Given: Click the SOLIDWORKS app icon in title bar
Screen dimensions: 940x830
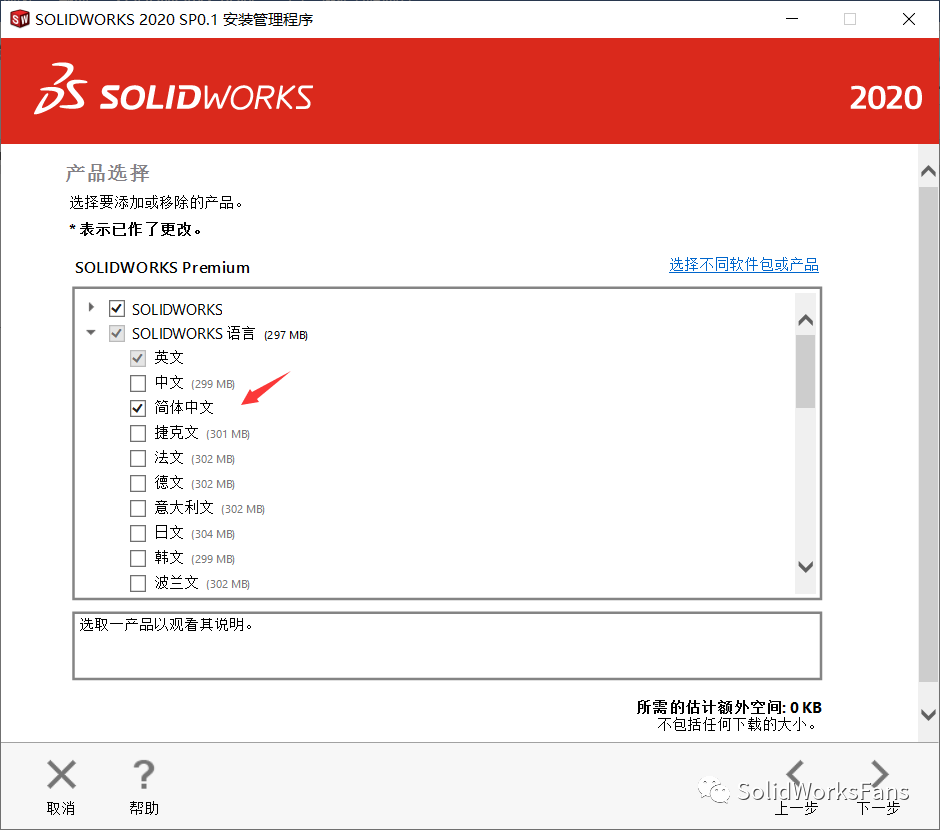Looking at the screenshot, I should [20, 19].
